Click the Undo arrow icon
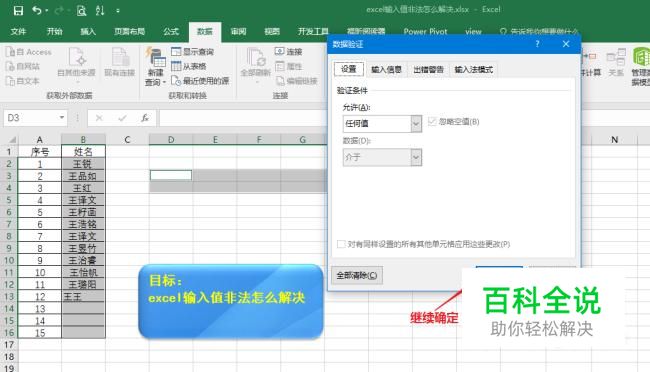650x372 pixels. click(x=37, y=10)
